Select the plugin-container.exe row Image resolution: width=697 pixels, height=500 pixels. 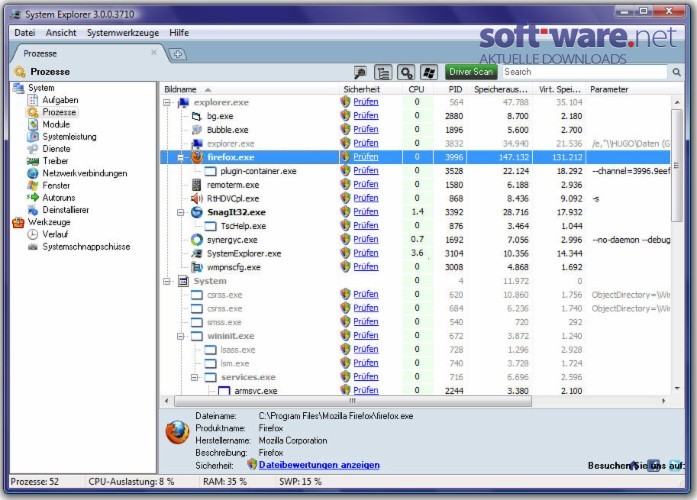pos(415,171)
